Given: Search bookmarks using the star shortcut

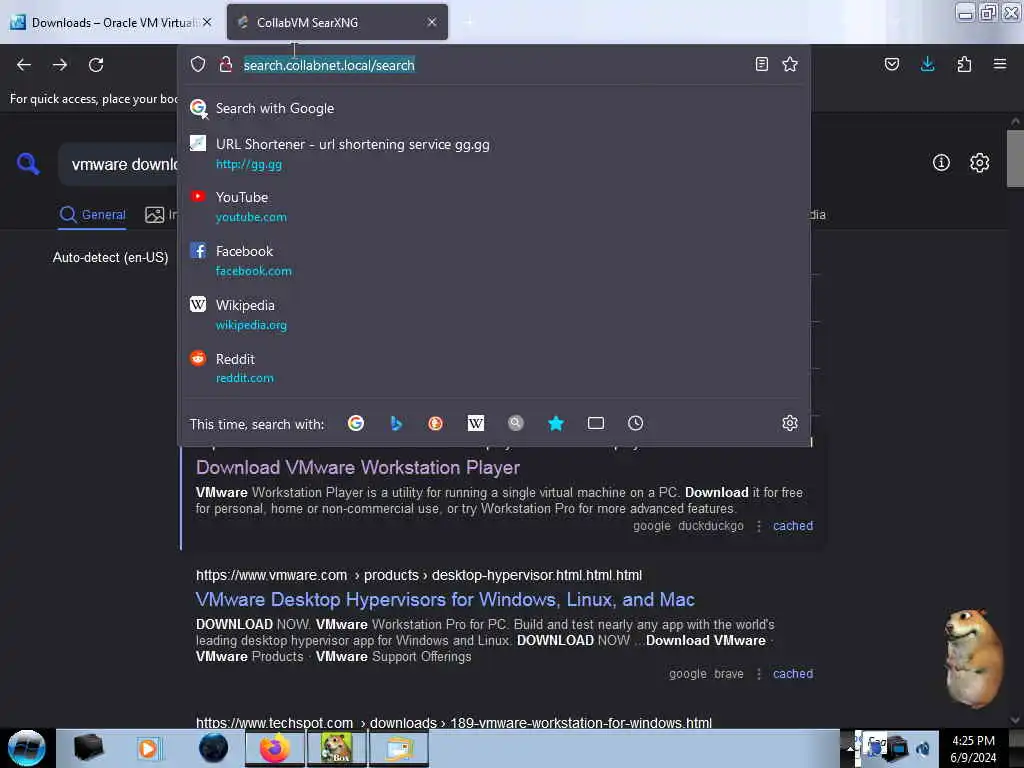Looking at the screenshot, I should [556, 423].
